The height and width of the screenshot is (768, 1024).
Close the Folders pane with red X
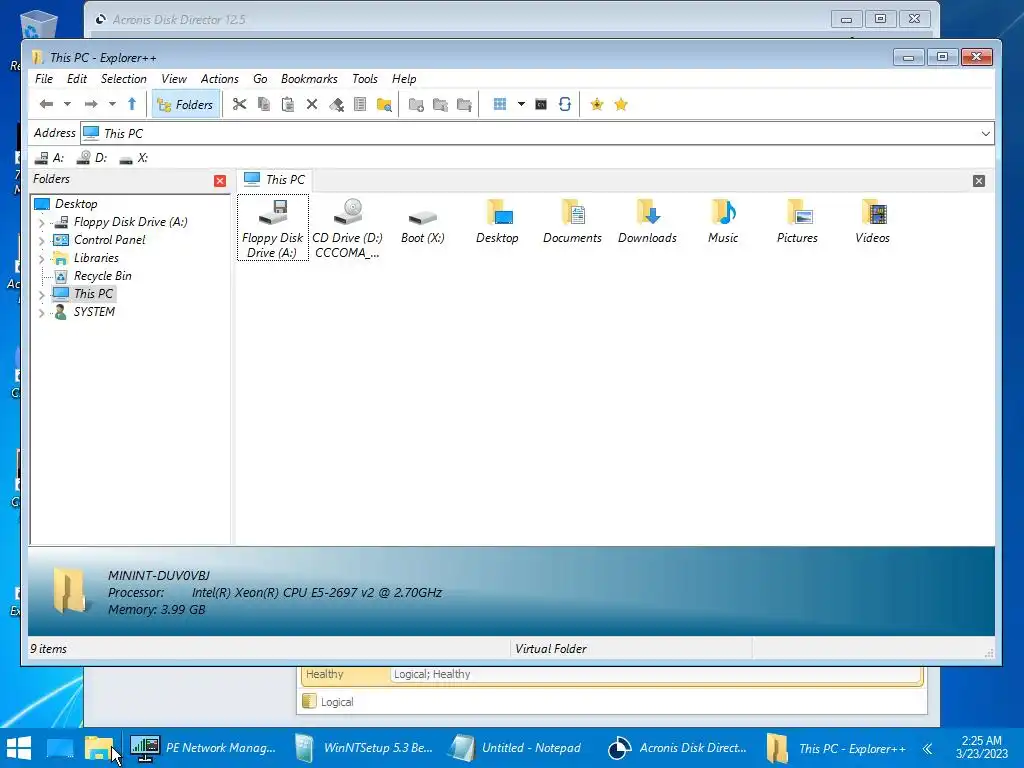220,180
